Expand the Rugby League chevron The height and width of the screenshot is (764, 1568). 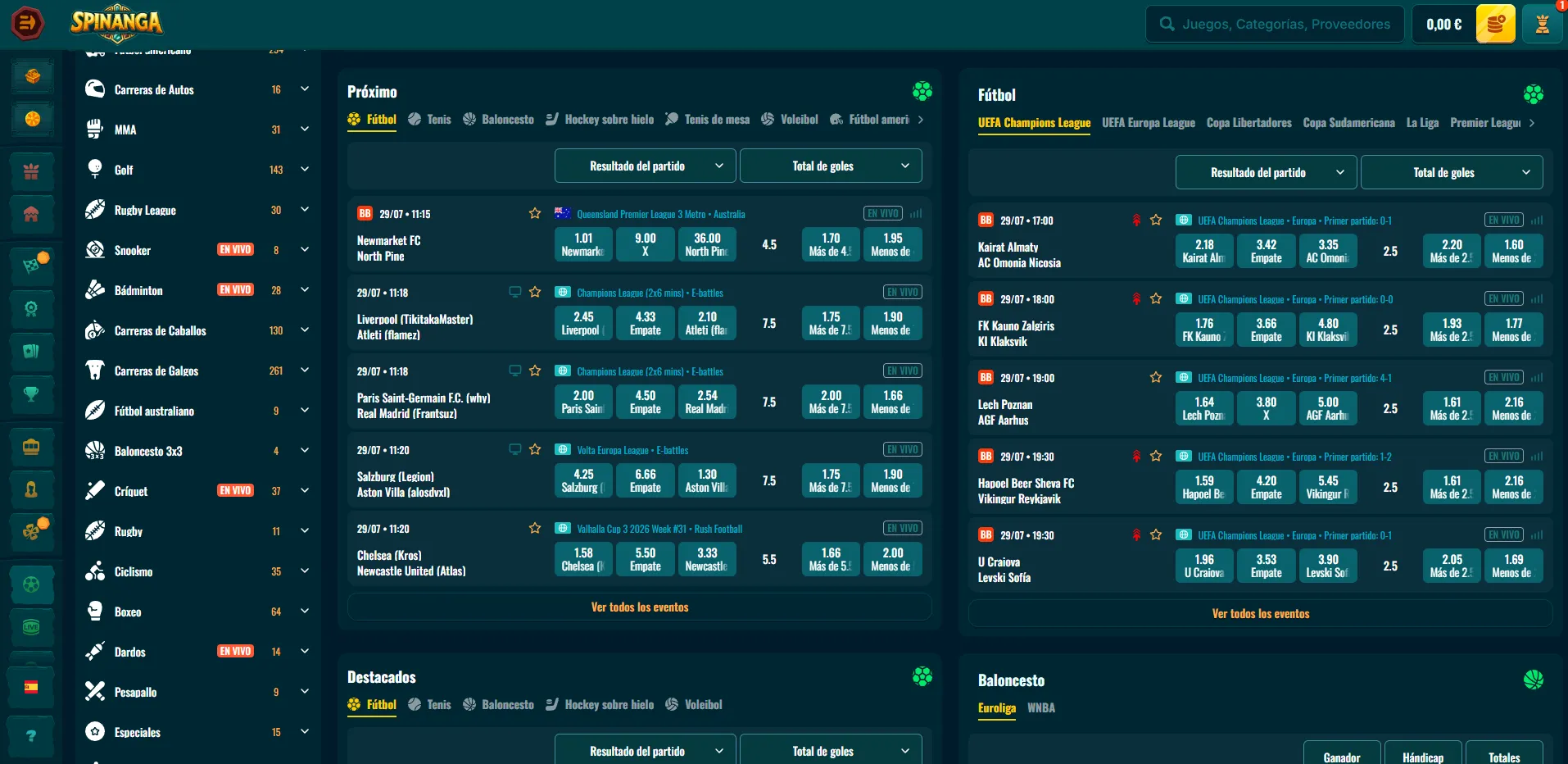305,209
